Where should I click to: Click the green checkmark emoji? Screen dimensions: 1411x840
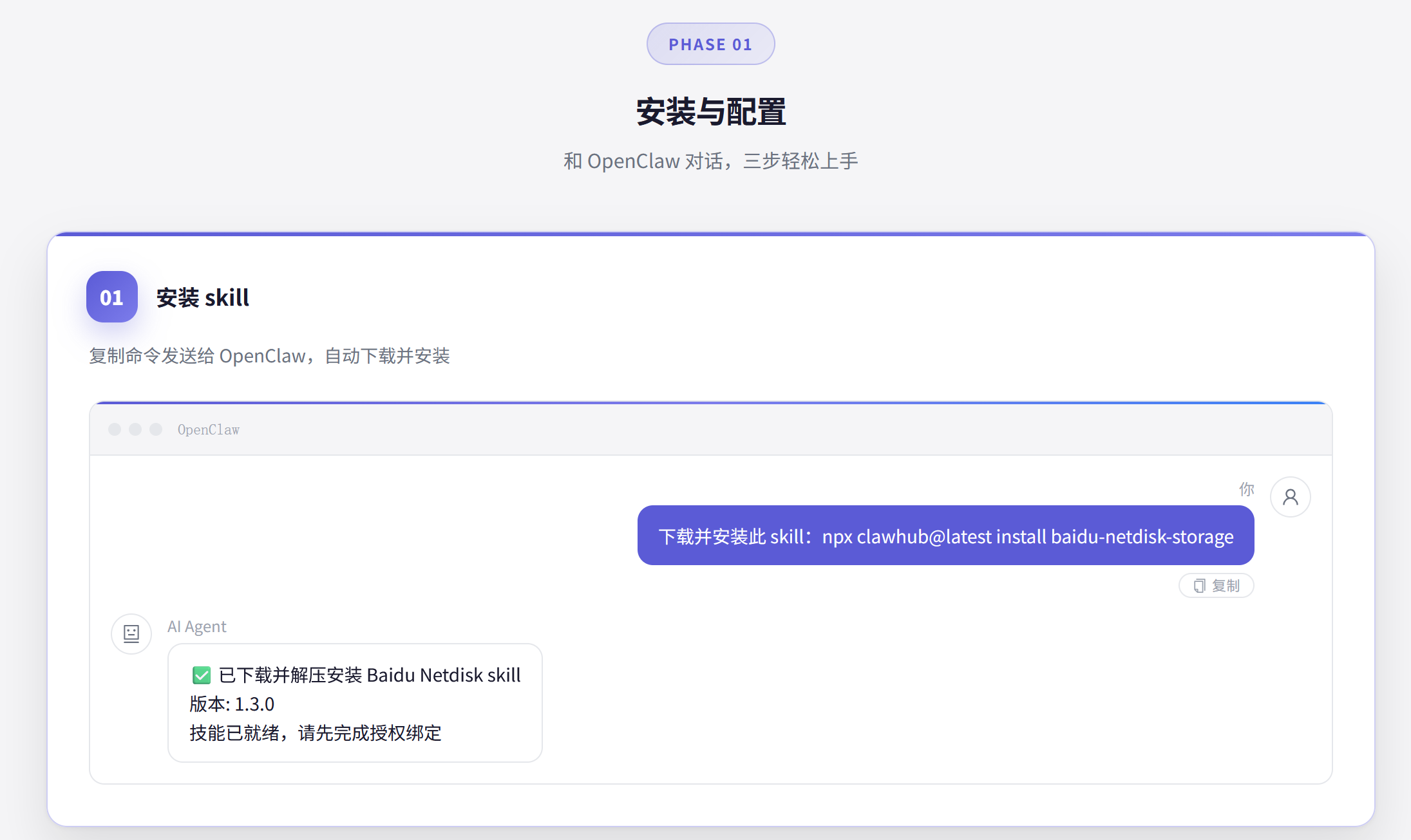click(x=202, y=675)
